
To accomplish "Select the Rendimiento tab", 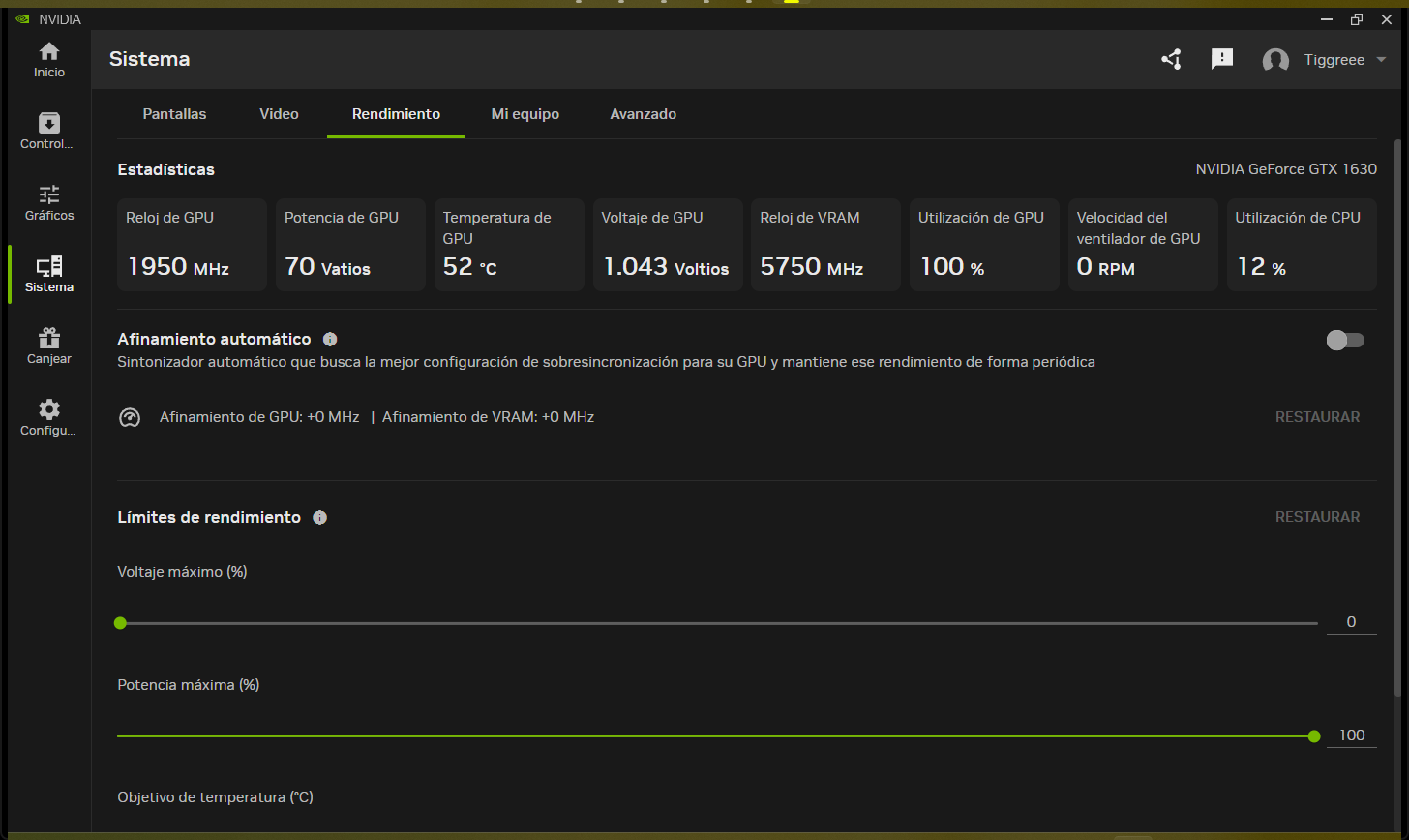I will [396, 114].
